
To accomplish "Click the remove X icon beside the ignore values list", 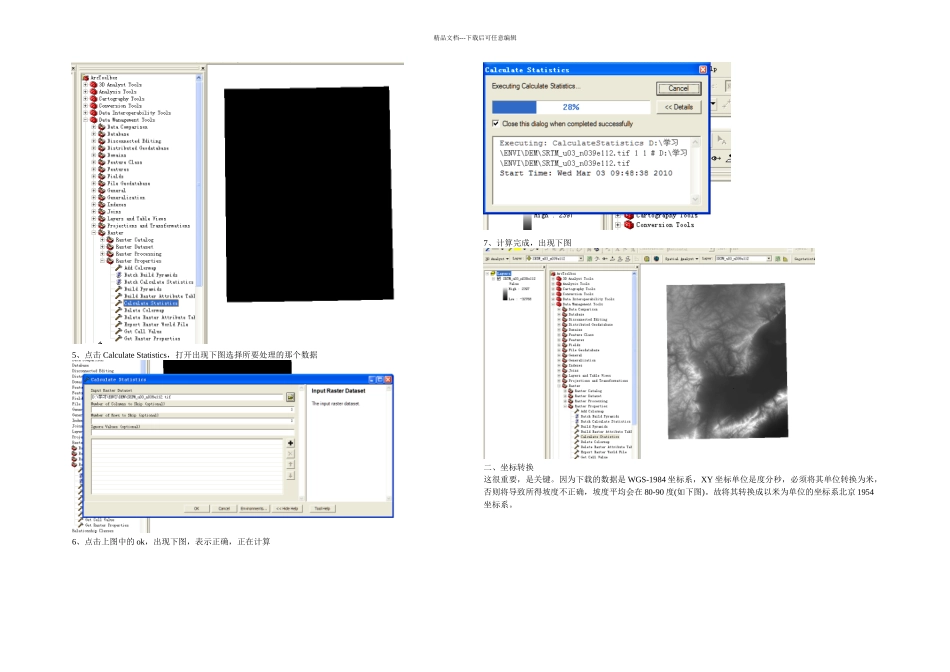I will (291, 454).
